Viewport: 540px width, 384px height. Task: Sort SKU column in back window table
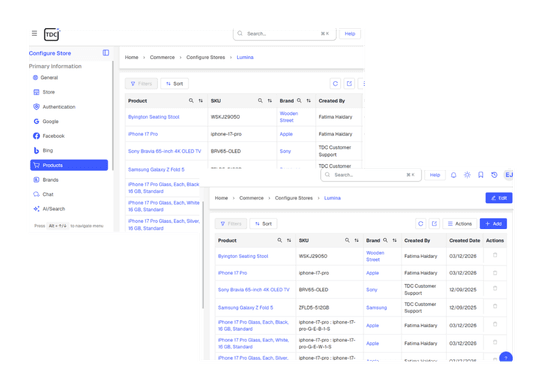point(270,101)
